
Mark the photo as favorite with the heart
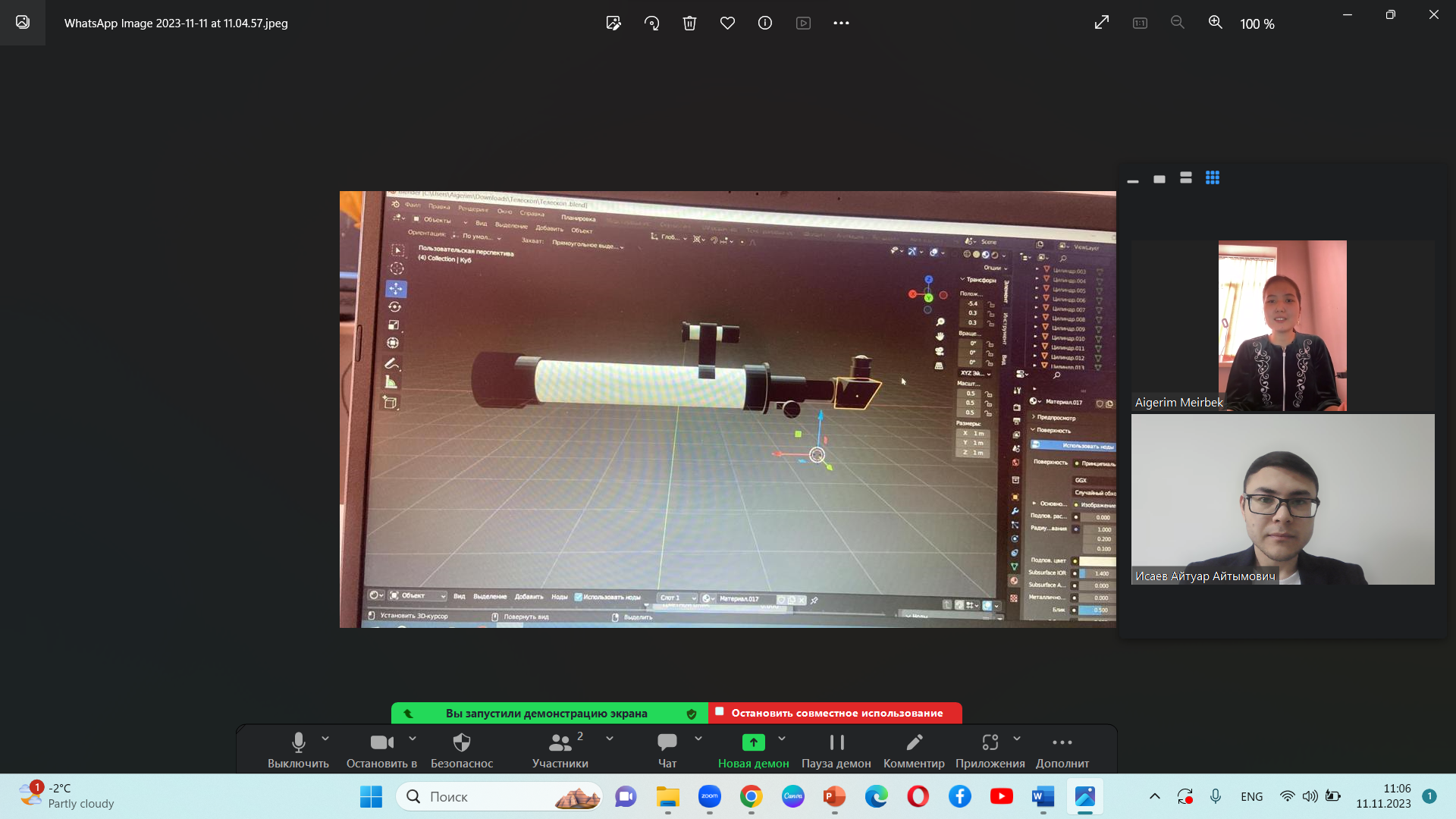[727, 23]
